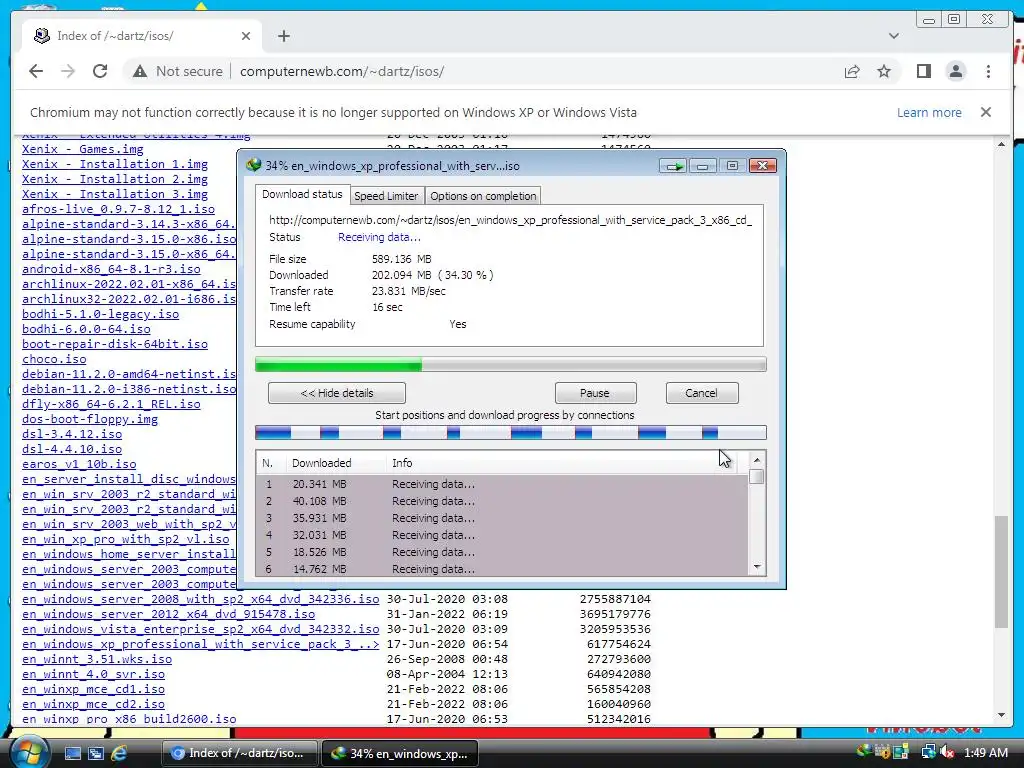Open the Learn more link
Image resolution: width=1024 pixels, height=768 pixels.
point(929,112)
